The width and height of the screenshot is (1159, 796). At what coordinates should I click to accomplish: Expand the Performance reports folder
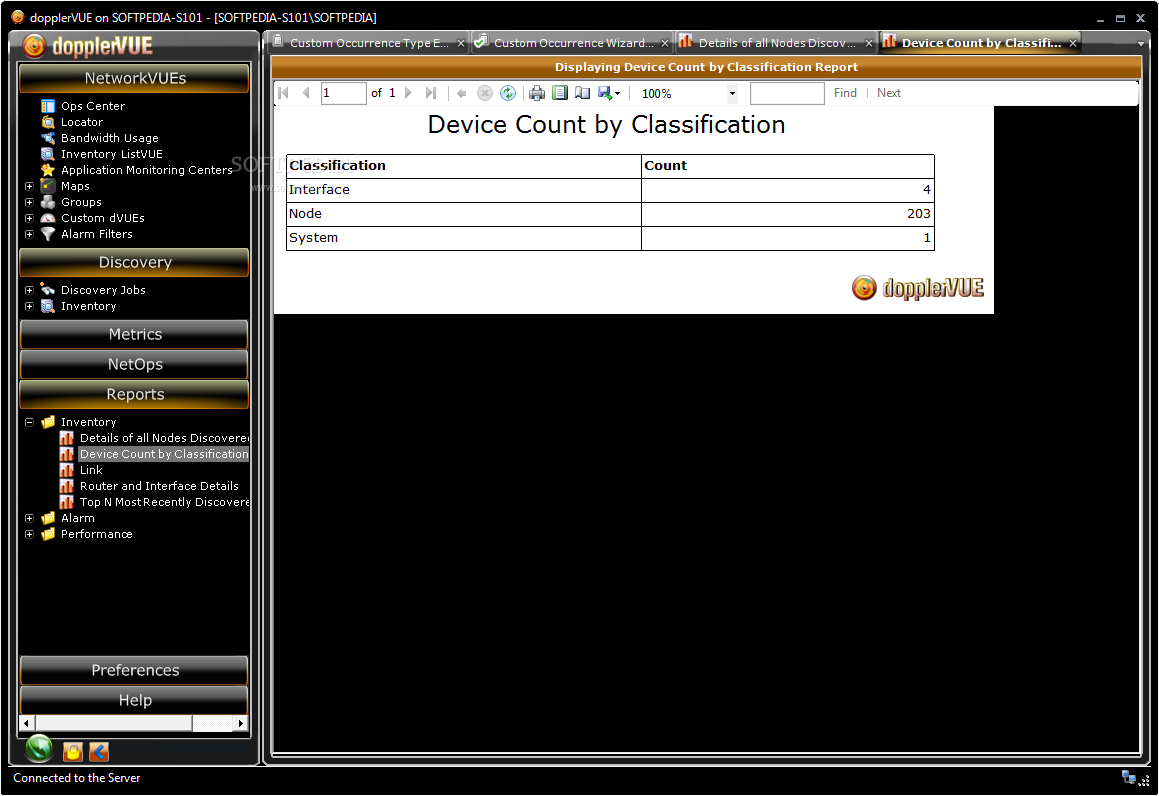(x=29, y=534)
